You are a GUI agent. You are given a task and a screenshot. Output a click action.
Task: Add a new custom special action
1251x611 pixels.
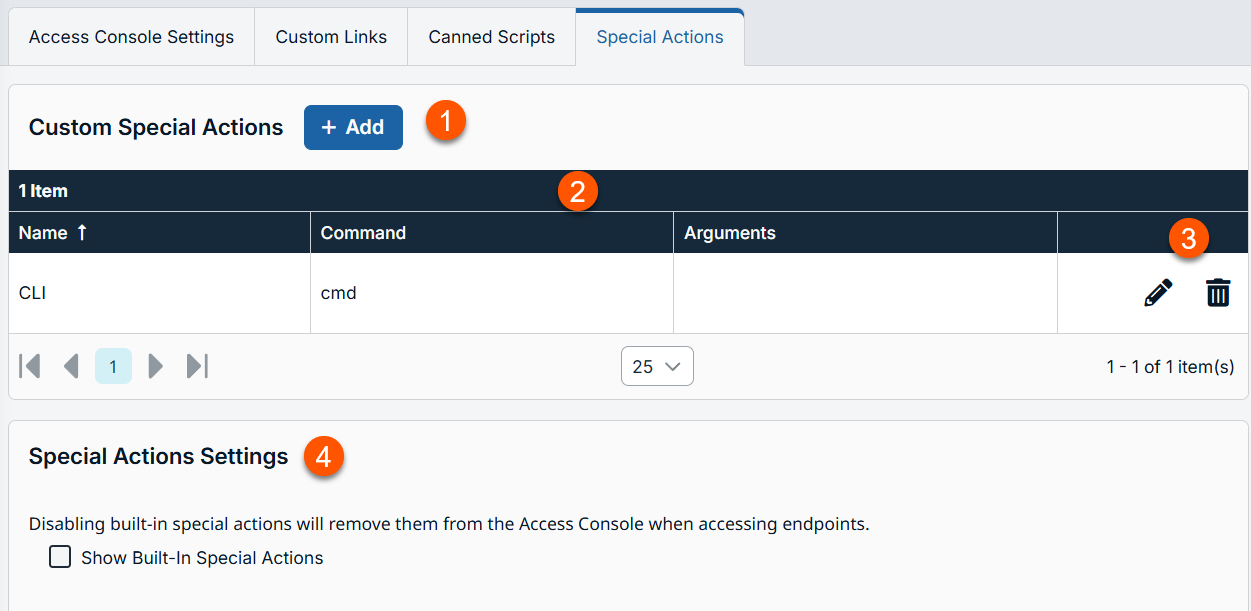click(353, 127)
